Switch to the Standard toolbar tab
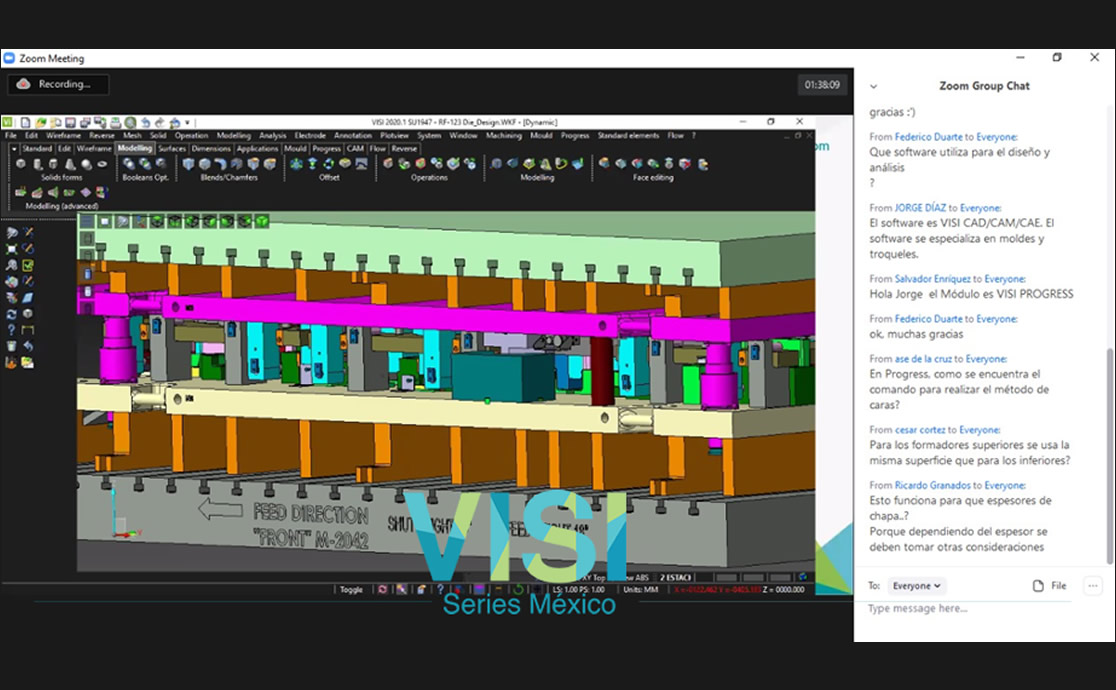 [37, 149]
